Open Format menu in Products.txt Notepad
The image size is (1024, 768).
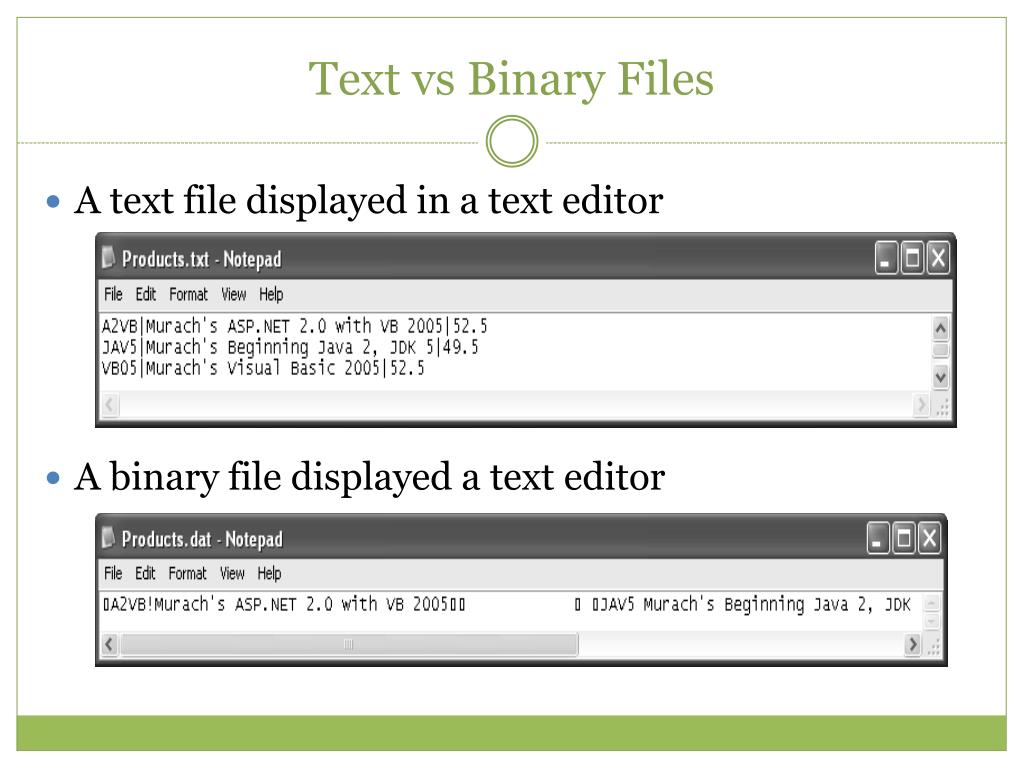[x=188, y=295]
